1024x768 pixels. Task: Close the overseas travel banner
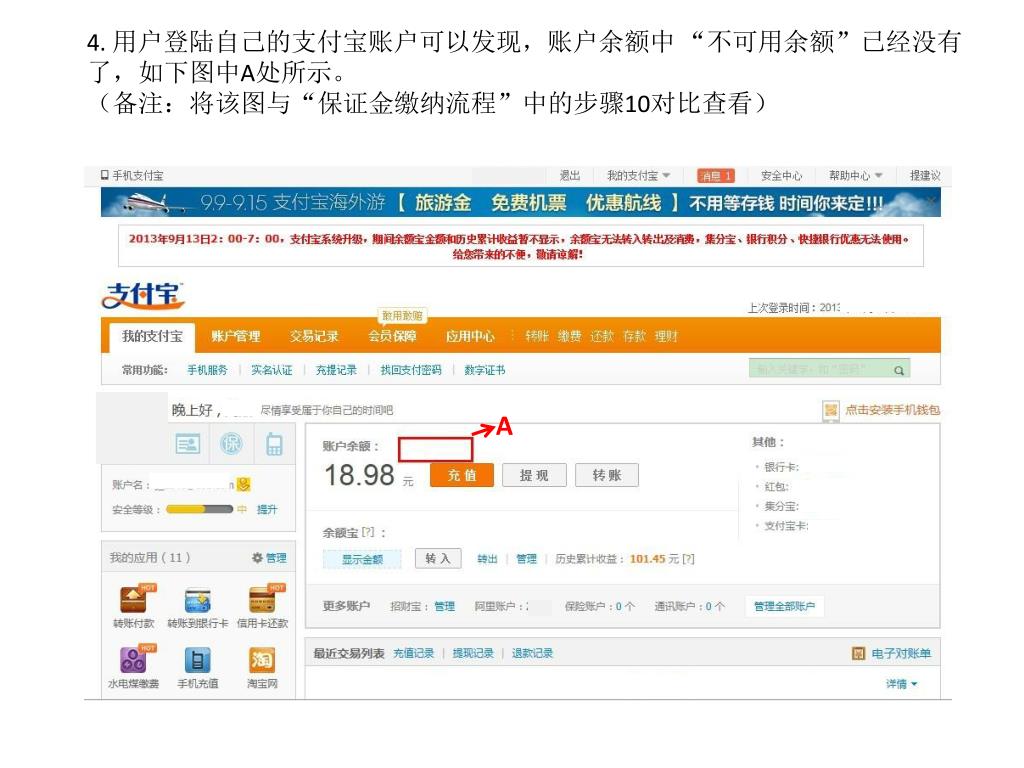tap(933, 200)
